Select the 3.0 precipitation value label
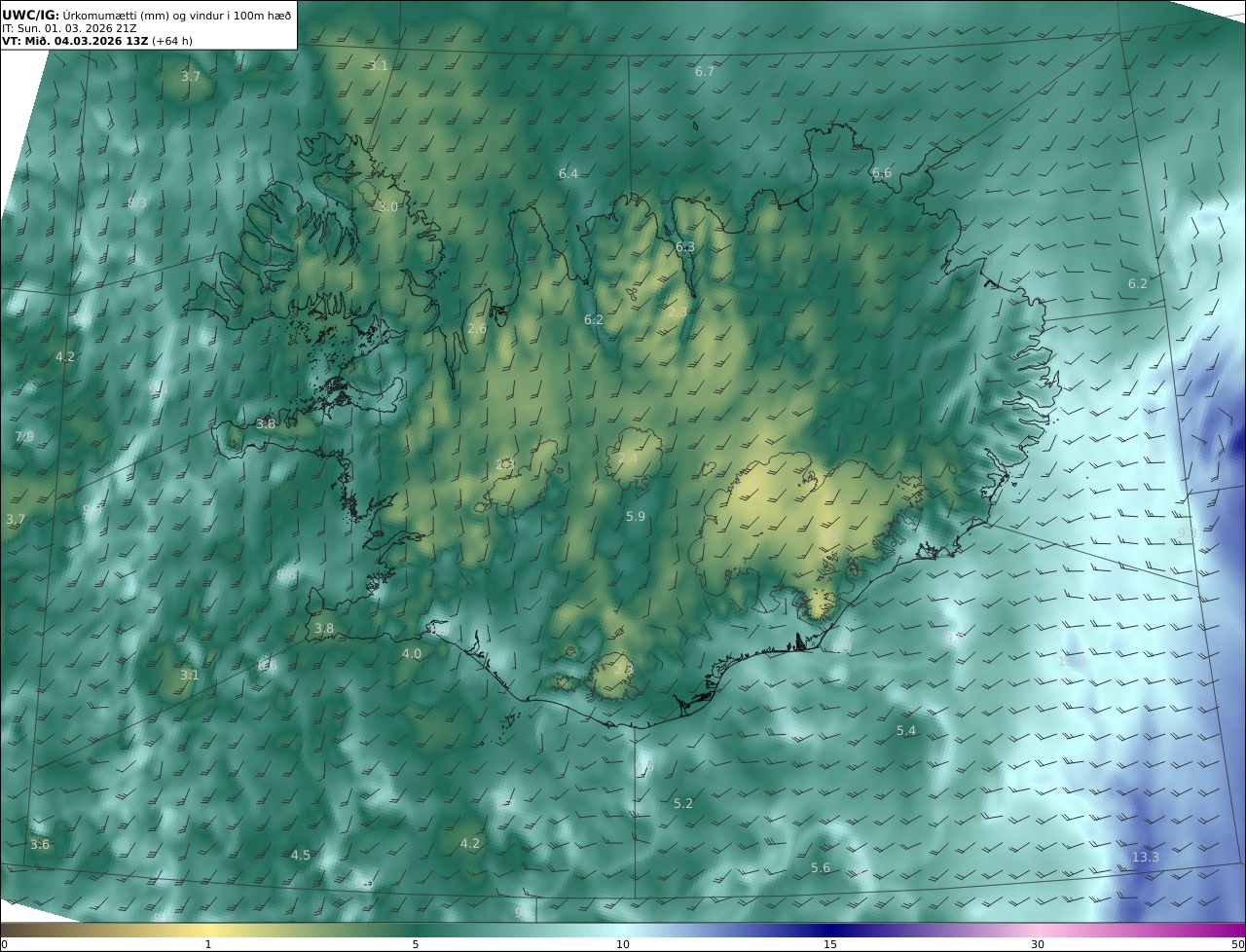 click(x=388, y=207)
